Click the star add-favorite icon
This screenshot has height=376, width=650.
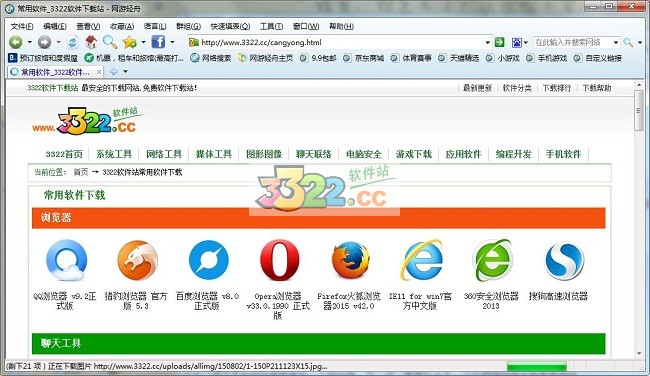(129, 42)
